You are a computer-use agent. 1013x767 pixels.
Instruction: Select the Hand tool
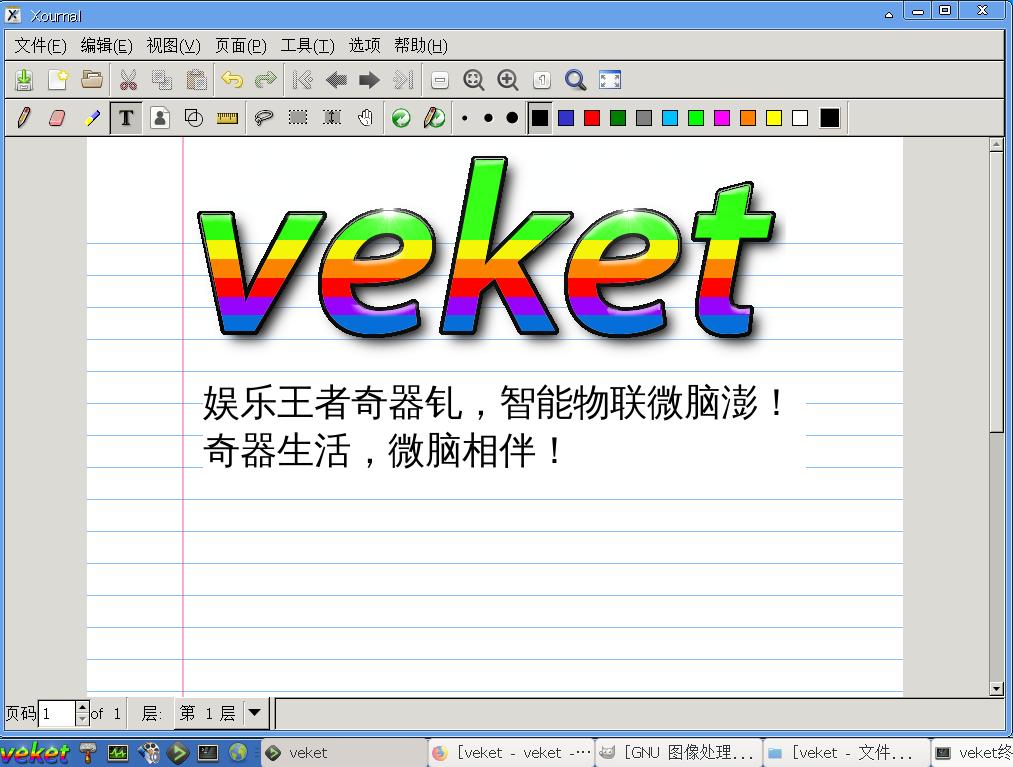coord(366,118)
